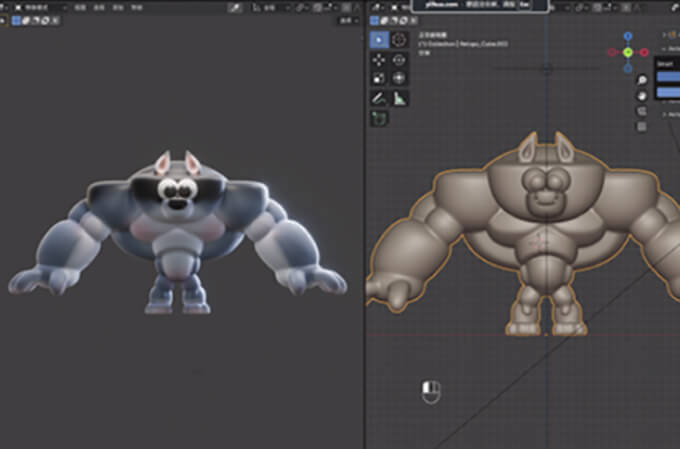Pick the Rotate tool in the toolbar
680x449 pixels.
tap(399, 60)
